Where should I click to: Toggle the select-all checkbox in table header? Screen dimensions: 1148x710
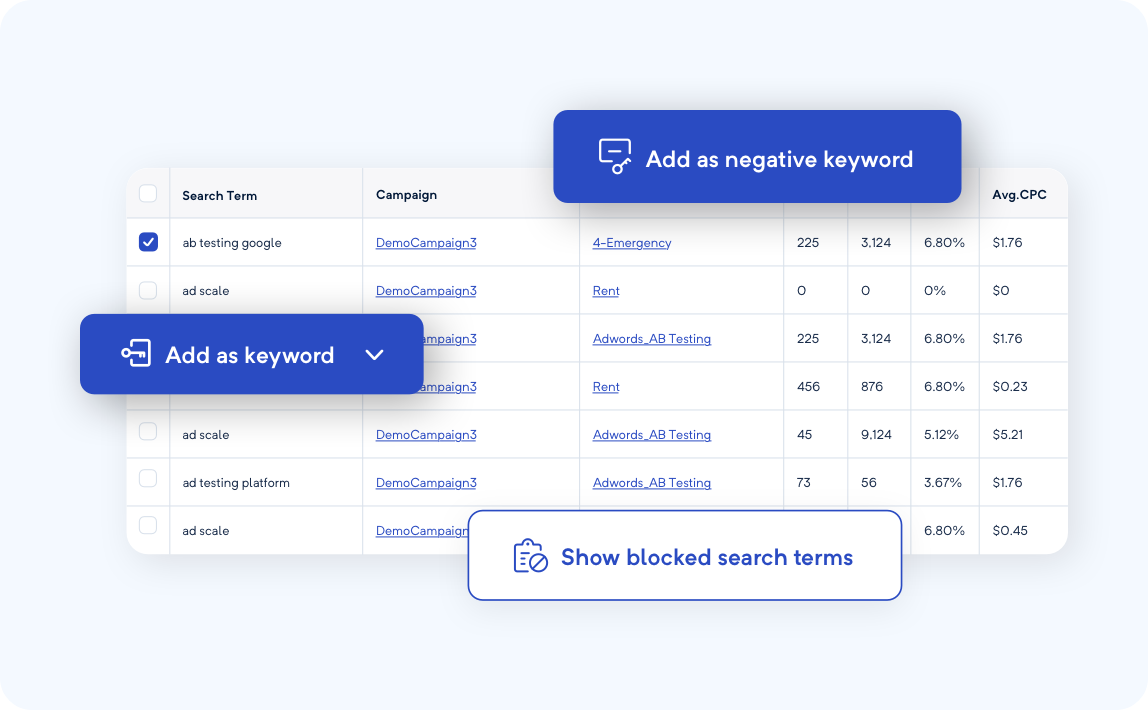click(x=148, y=192)
